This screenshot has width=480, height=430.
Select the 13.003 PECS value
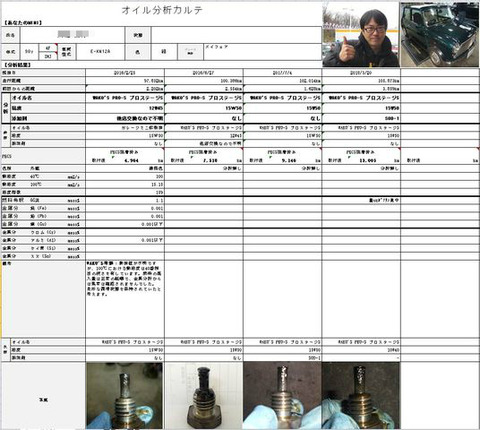pos(368,160)
